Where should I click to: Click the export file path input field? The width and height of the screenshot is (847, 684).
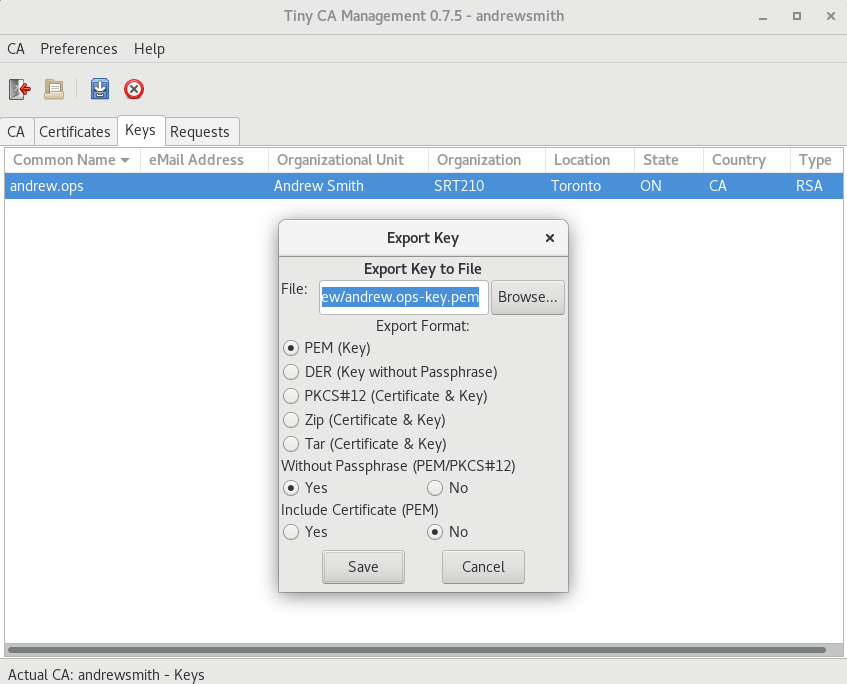click(x=403, y=297)
